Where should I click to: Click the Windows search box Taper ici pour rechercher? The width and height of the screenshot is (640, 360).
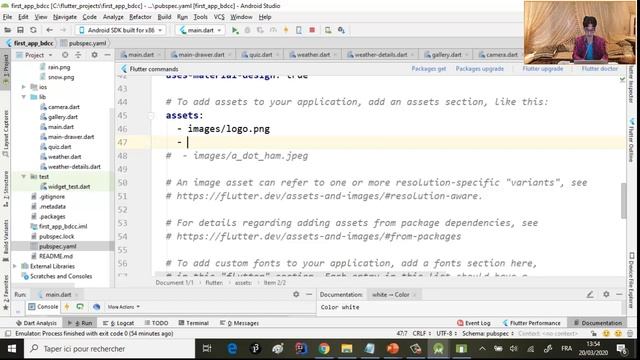[109, 349]
